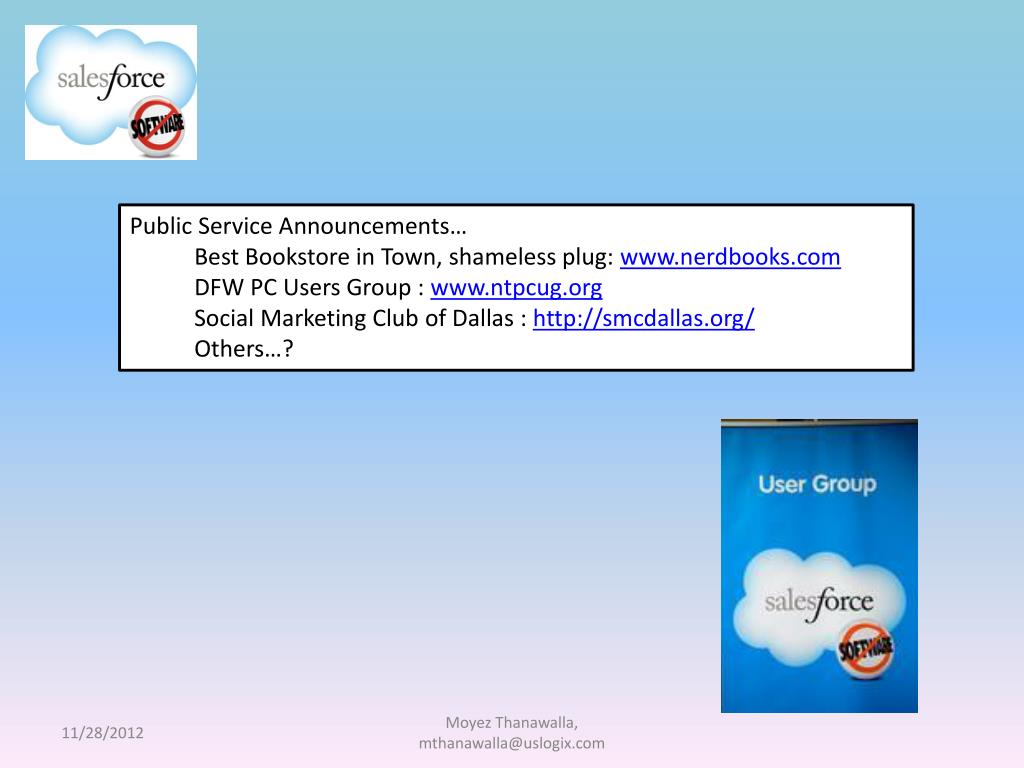Click the 'Public Service Announcements…' heading
This screenshot has height=768, width=1024.
pos(298,226)
